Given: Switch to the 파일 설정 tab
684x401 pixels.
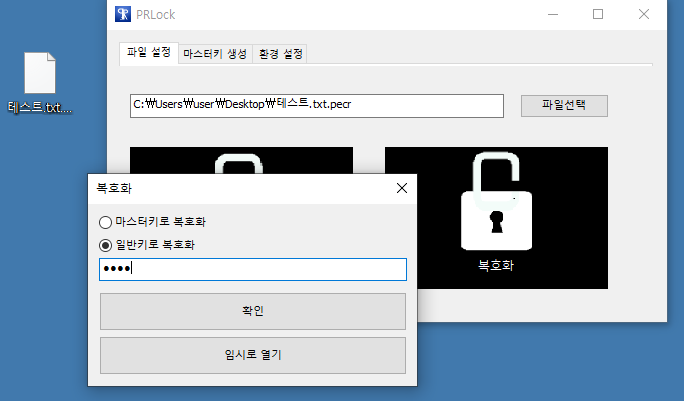Looking at the screenshot, I should coord(149,53).
